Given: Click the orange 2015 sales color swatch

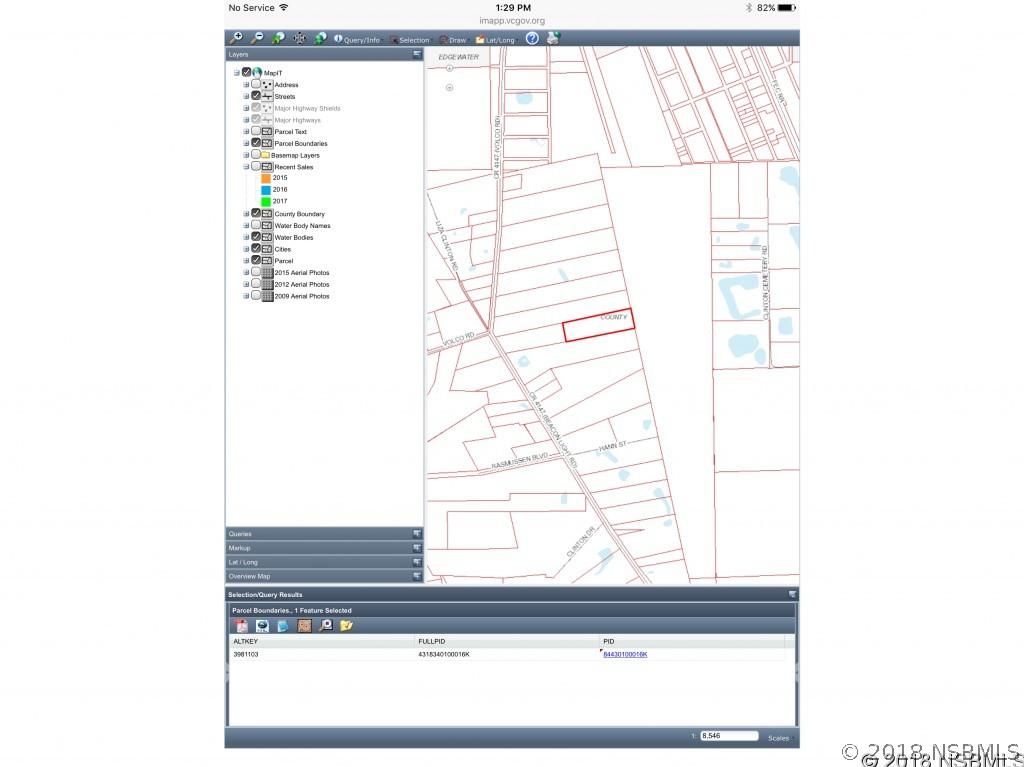Looking at the screenshot, I should (266, 178).
